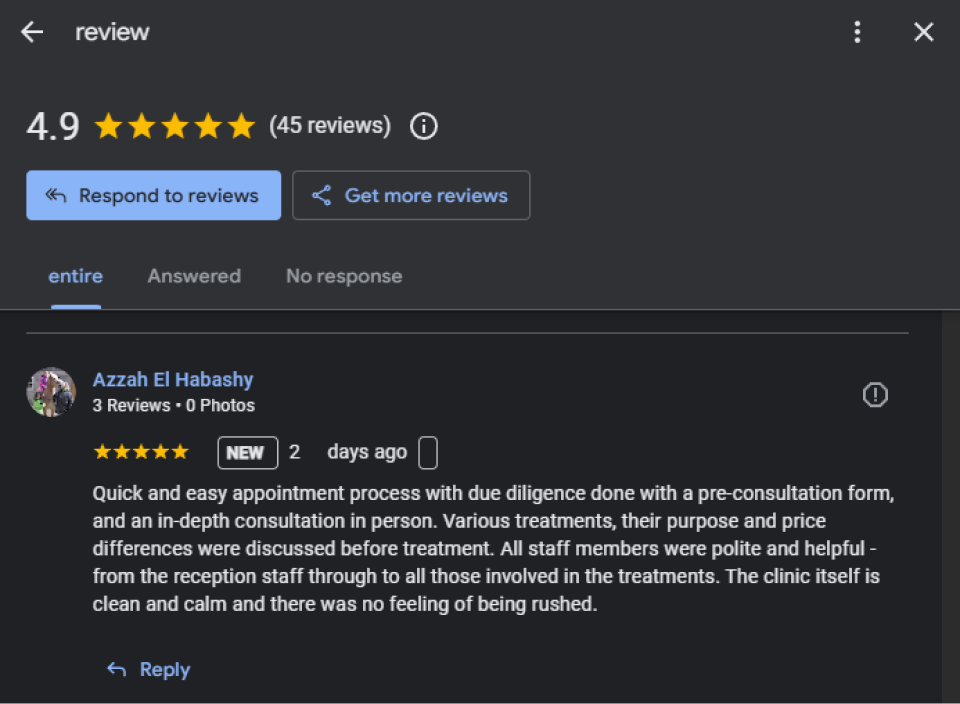The image size is (960, 704).
Task: Click Azzah El Habashy's profile picture
Action: pyautogui.click(x=51, y=392)
